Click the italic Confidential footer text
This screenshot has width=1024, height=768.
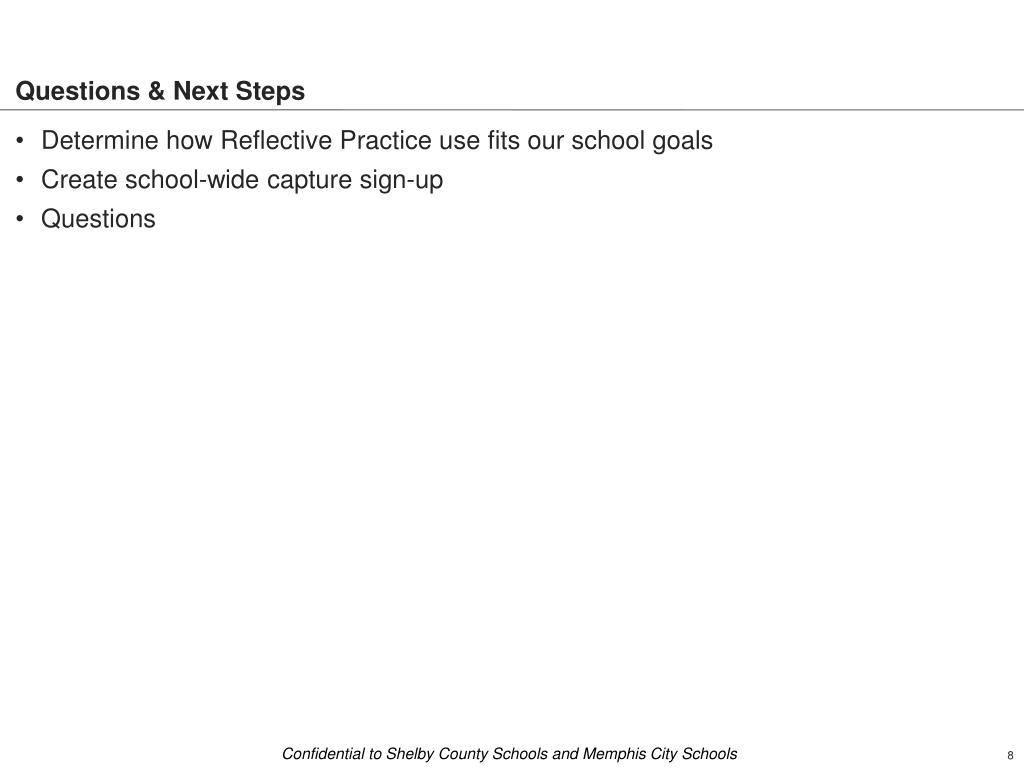509,754
